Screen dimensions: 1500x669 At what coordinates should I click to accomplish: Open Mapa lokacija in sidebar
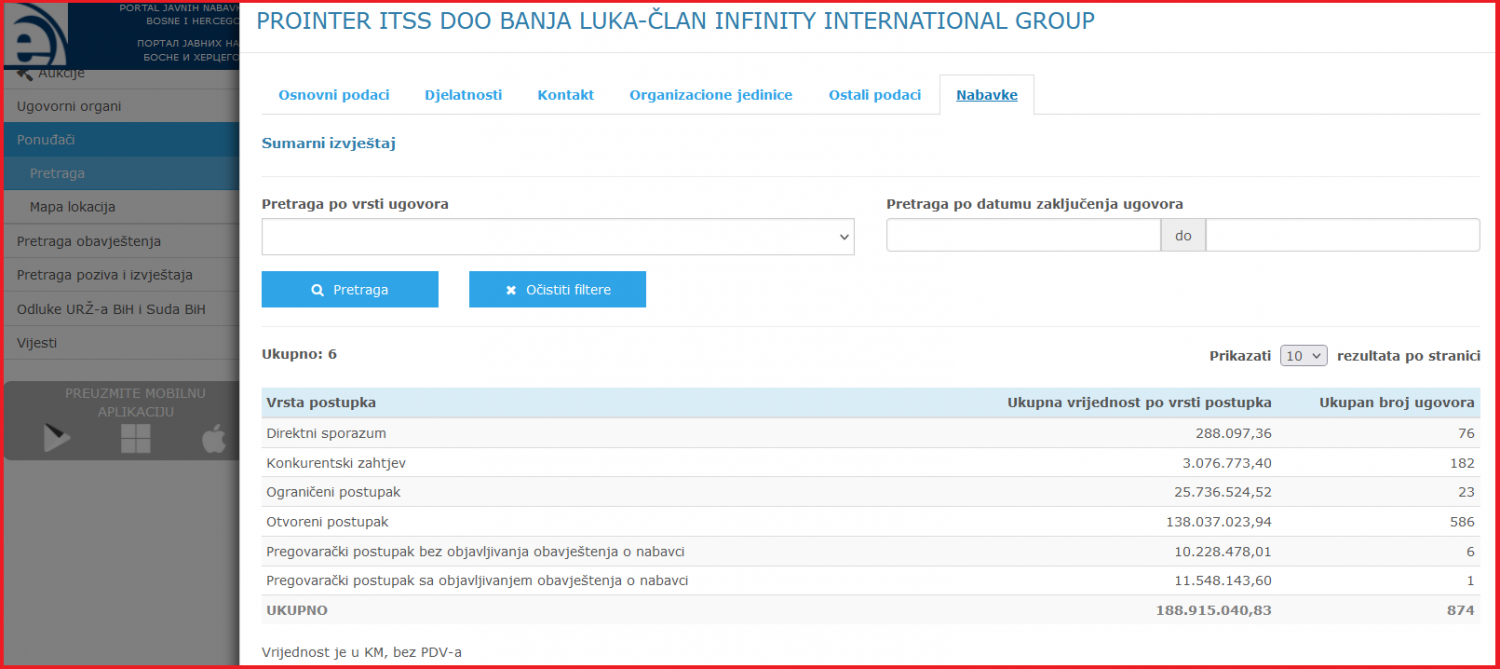(122, 207)
